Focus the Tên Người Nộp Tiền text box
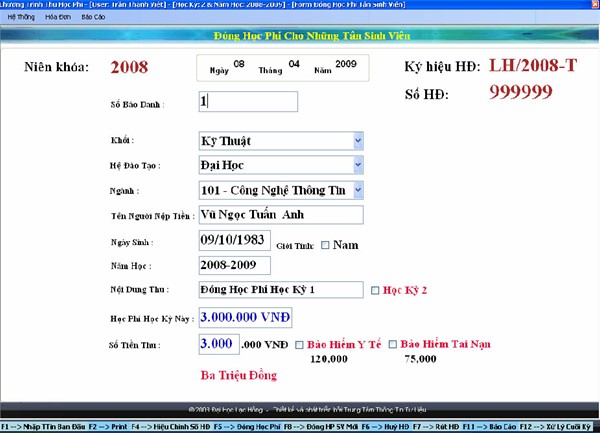This screenshot has height=433, width=600. click(280, 214)
